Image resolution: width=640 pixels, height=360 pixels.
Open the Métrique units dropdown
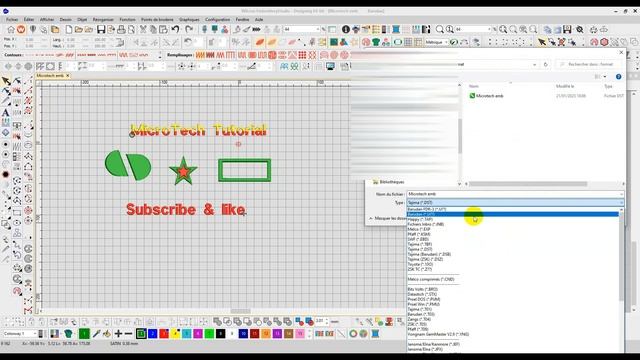click(436, 42)
